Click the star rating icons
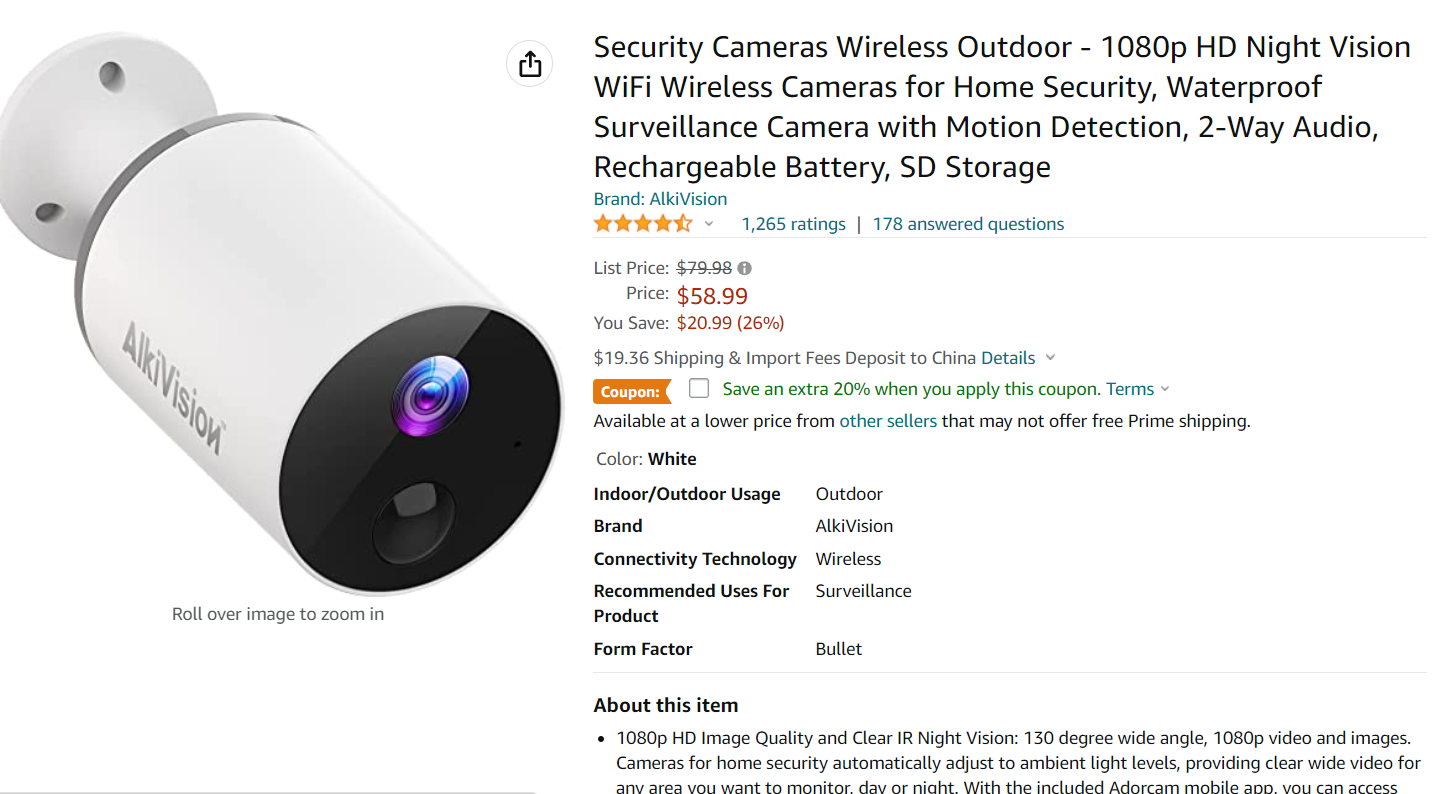1436x794 pixels. coord(643,224)
